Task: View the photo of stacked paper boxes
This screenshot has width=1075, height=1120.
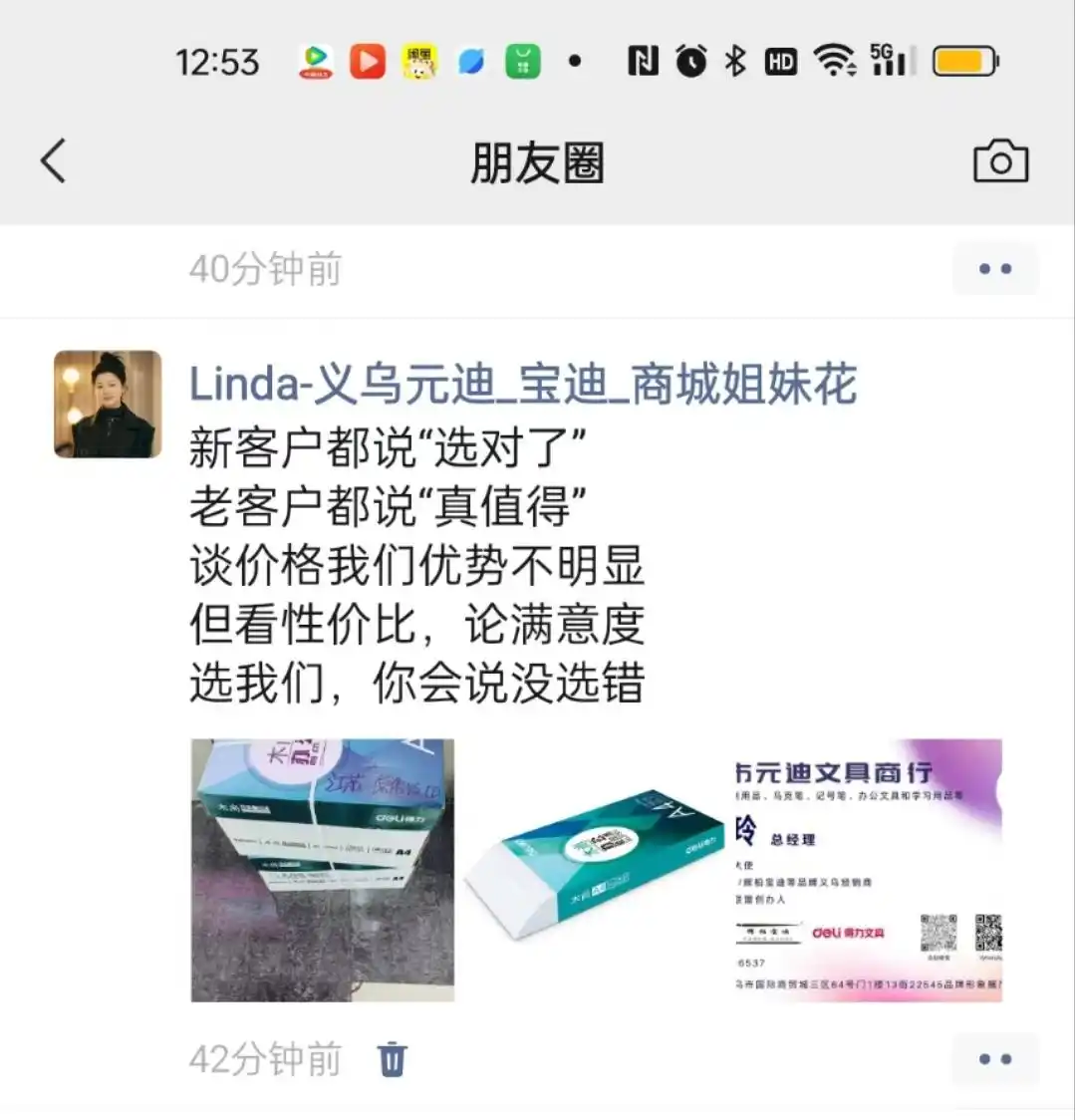Action: [x=322, y=870]
